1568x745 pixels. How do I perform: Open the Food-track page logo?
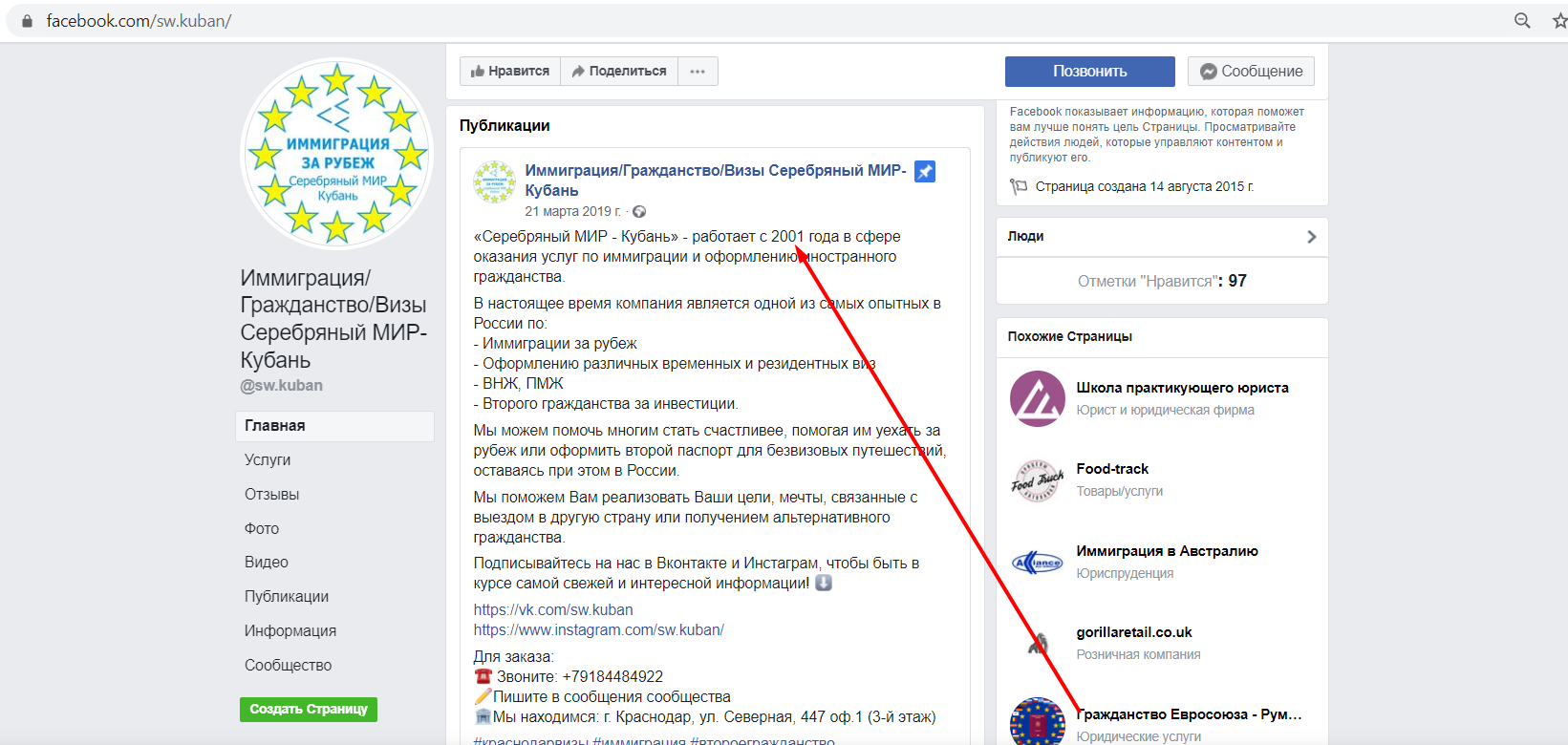(x=1038, y=480)
